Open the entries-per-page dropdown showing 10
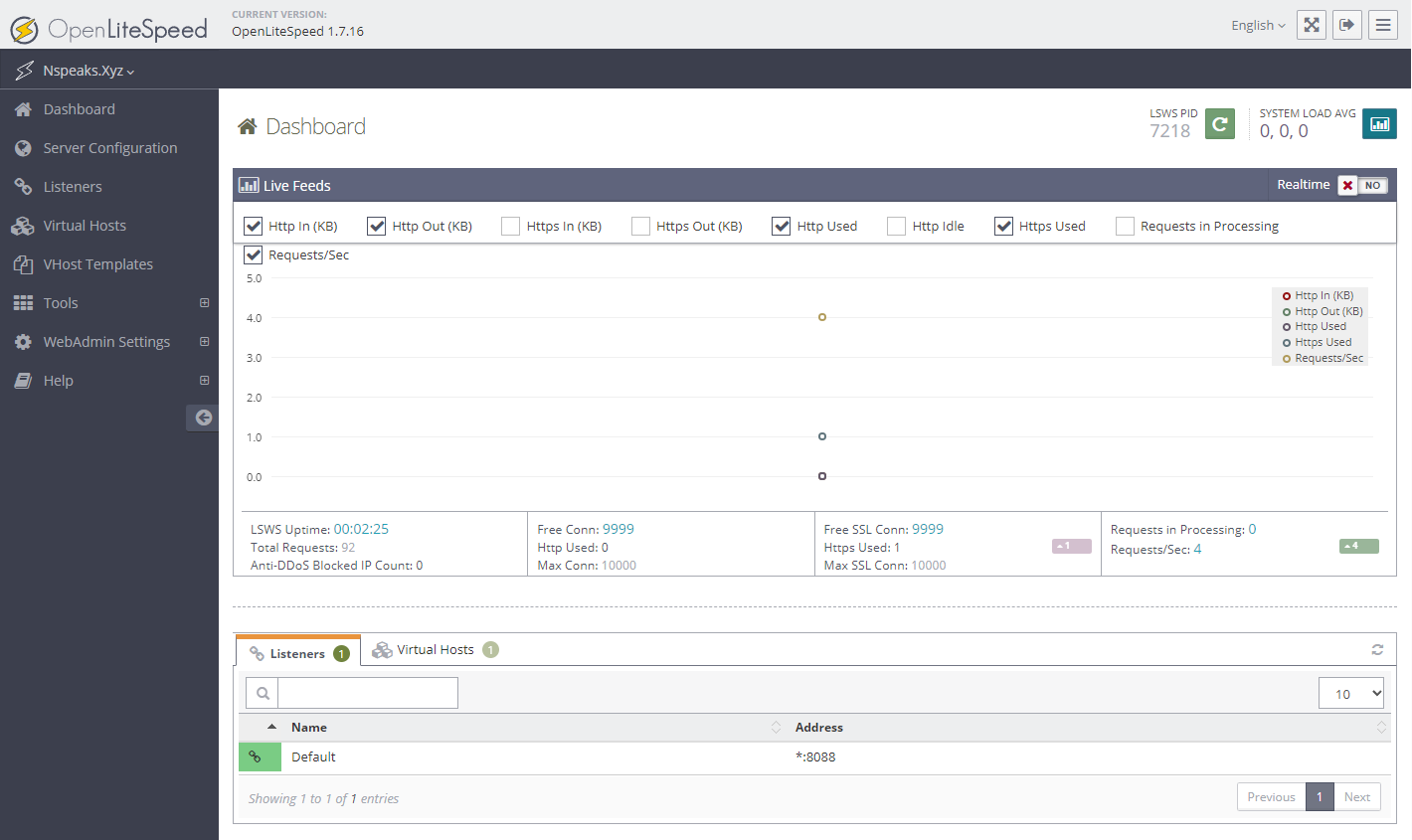 coord(1350,694)
